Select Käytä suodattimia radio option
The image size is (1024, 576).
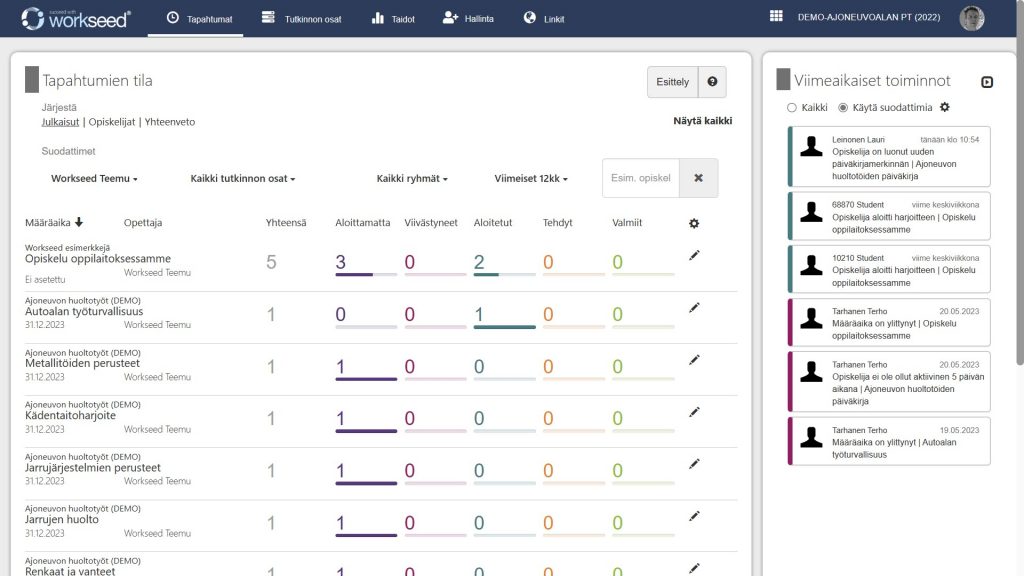click(843, 107)
